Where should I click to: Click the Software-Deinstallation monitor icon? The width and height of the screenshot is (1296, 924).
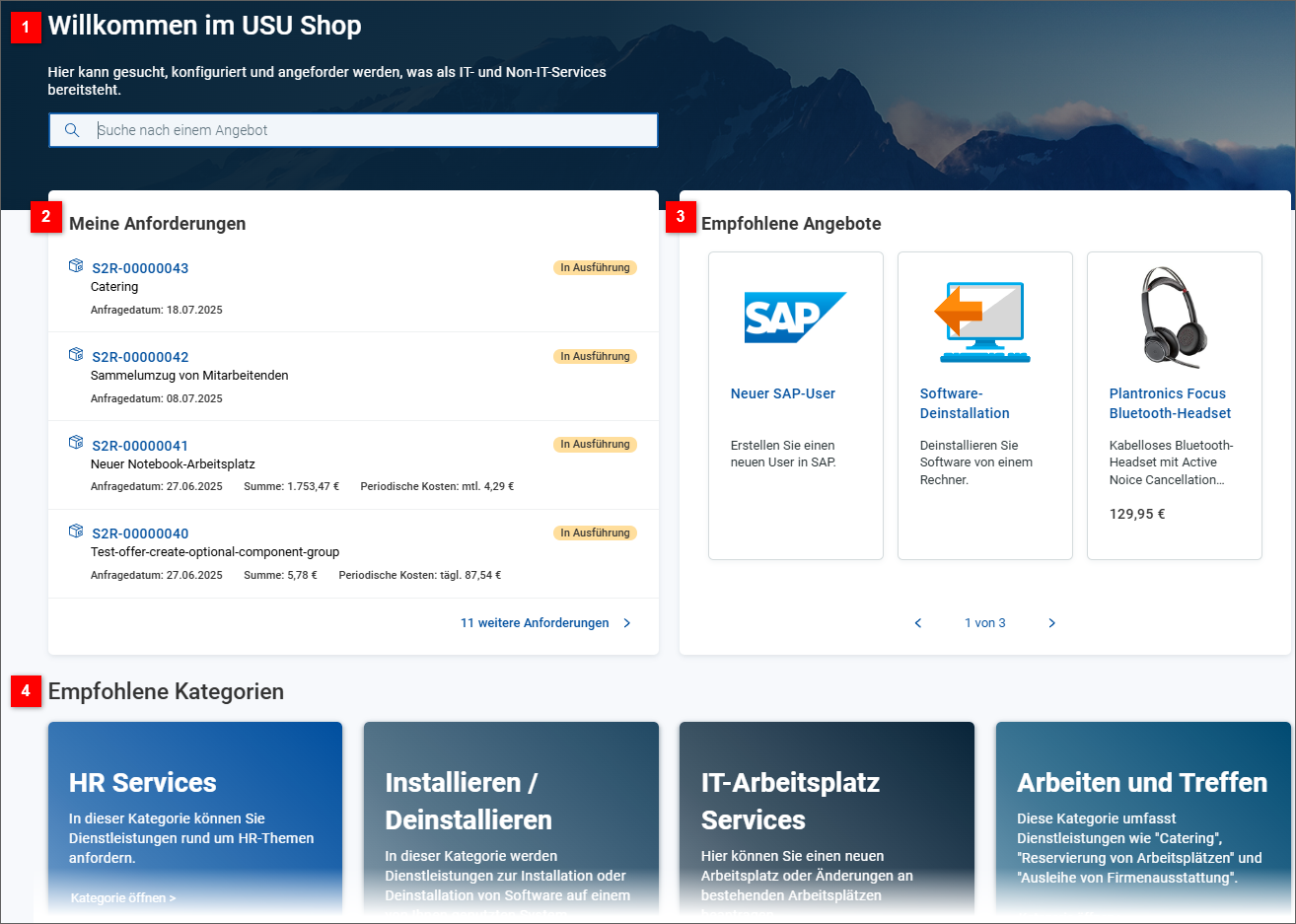point(984,320)
